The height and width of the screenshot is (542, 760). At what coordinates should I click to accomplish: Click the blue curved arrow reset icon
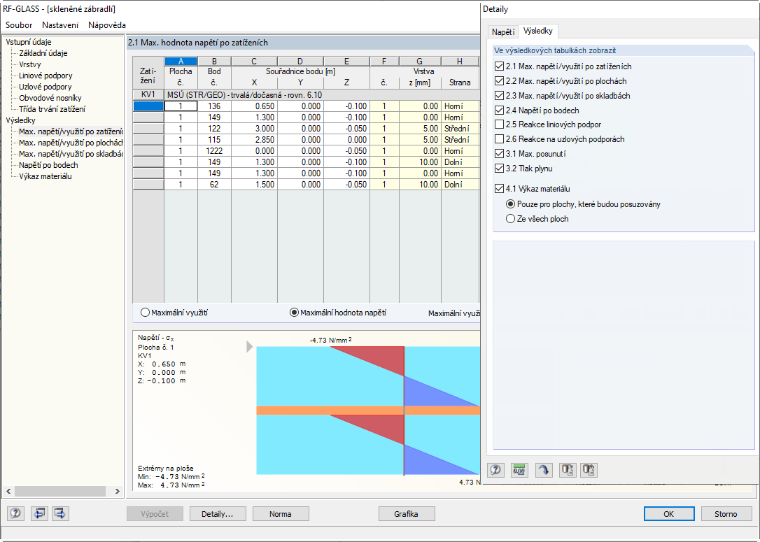click(543, 470)
